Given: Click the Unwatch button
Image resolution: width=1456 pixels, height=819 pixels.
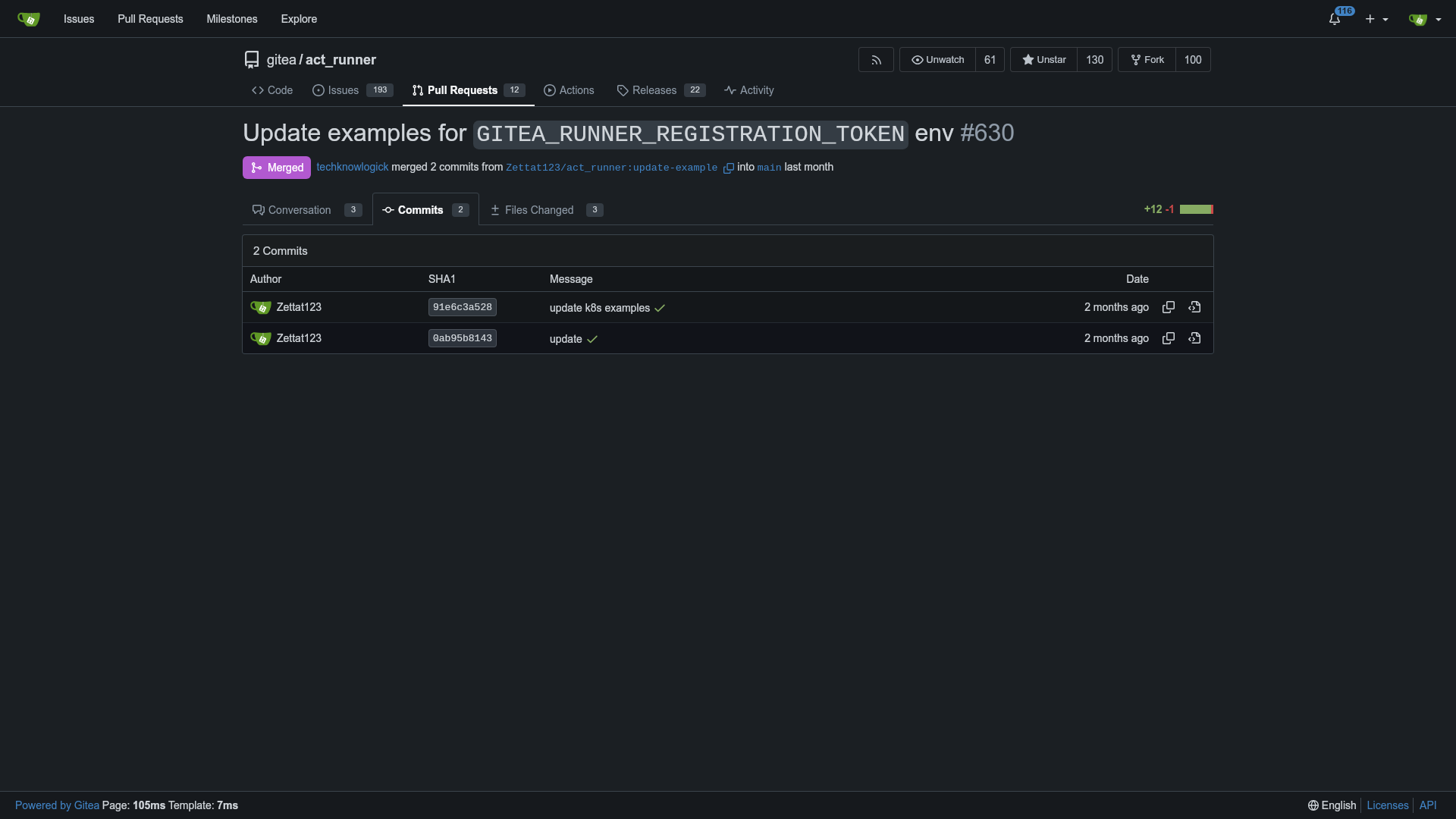Looking at the screenshot, I should [937, 60].
